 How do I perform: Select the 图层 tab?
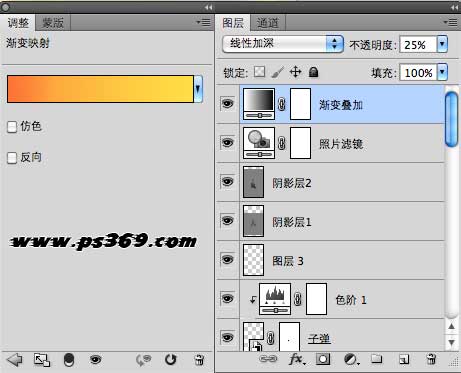pyautogui.click(x=233, y=23)
